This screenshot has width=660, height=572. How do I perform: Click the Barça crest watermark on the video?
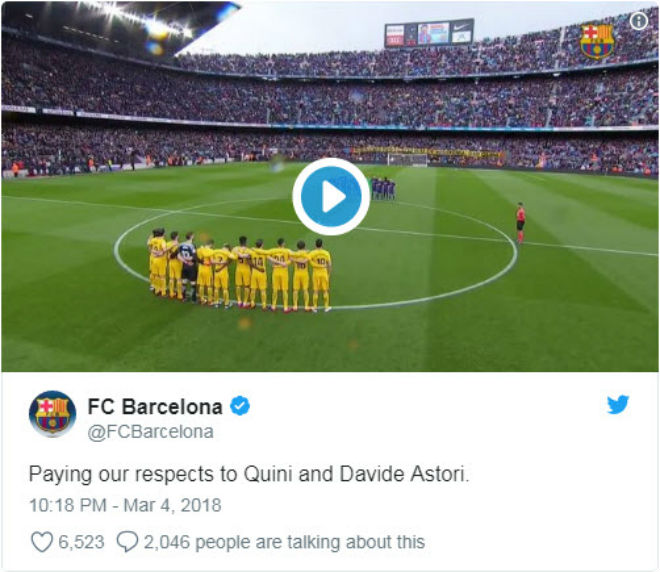[x=597, y=41]
